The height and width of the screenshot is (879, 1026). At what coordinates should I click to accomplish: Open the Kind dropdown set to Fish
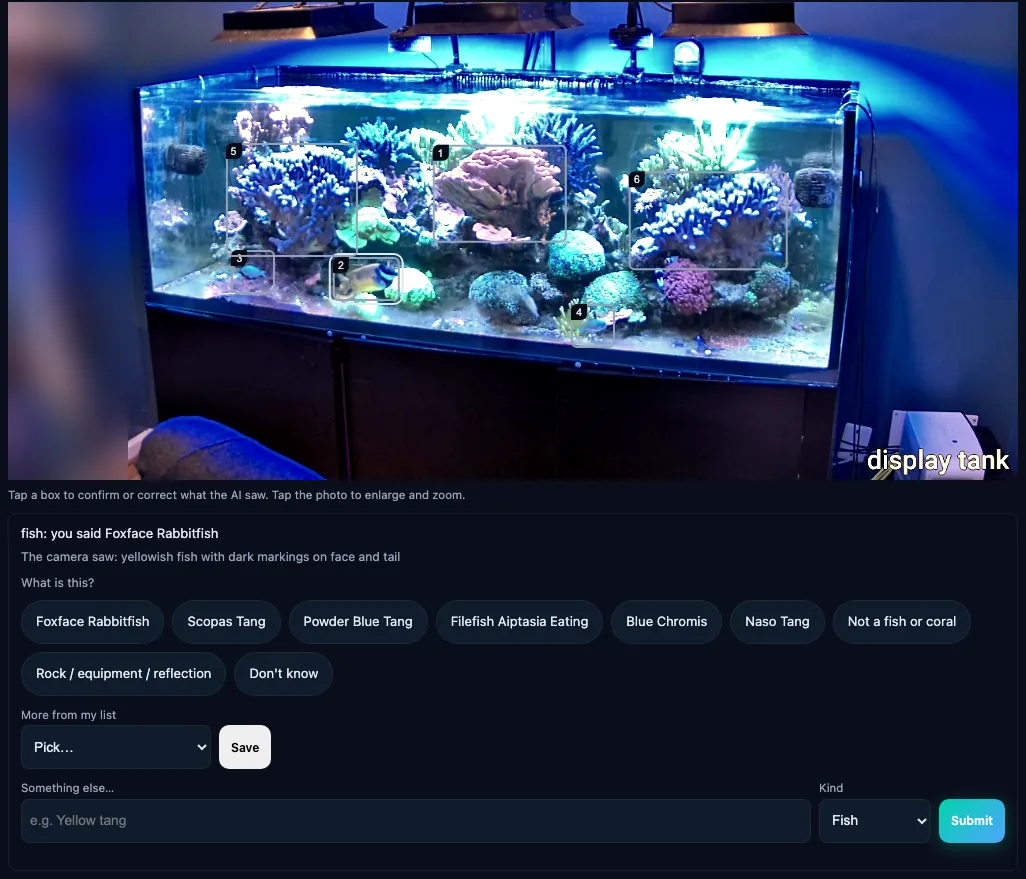point(875,821)
